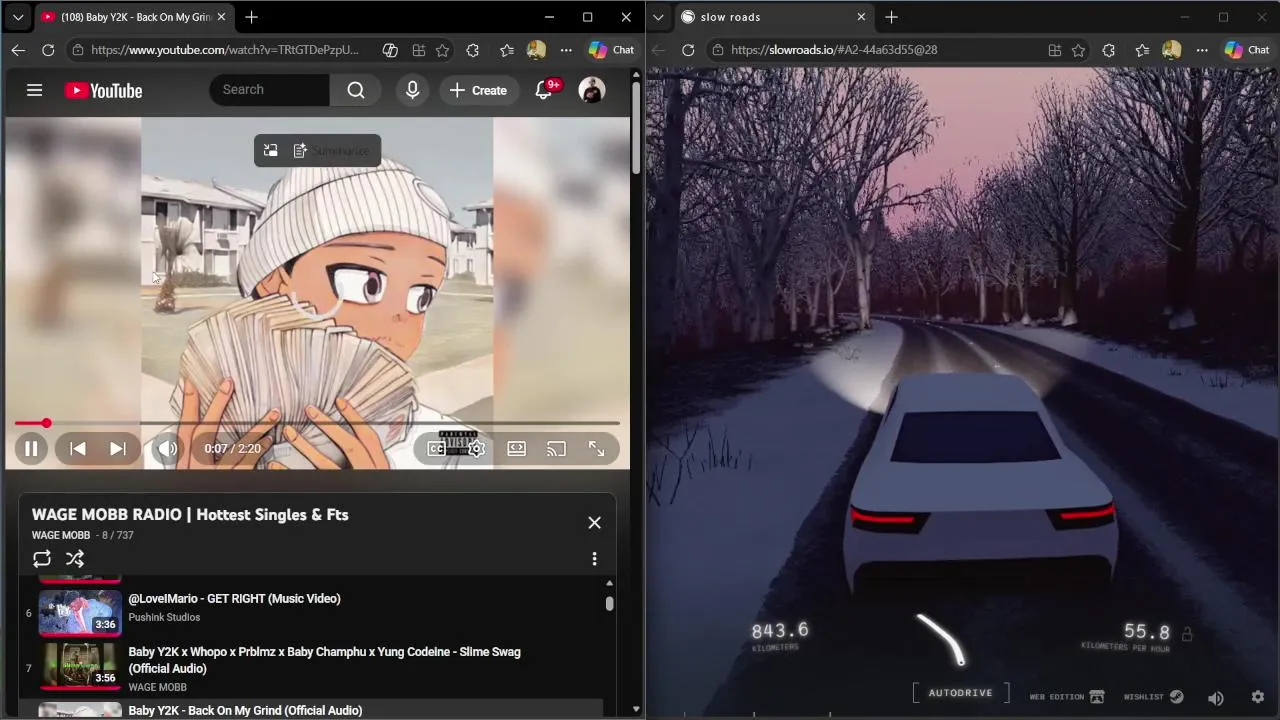Open the Steam WISHLIST link
Viewport: 1280px width, 720px height.
[1153, 697]
